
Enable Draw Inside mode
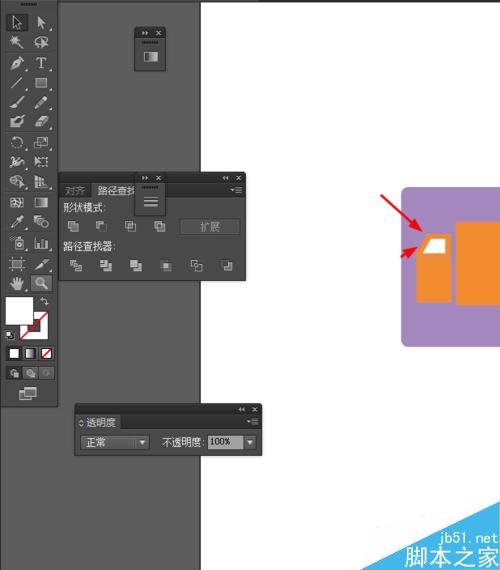[x=46, y=373]
